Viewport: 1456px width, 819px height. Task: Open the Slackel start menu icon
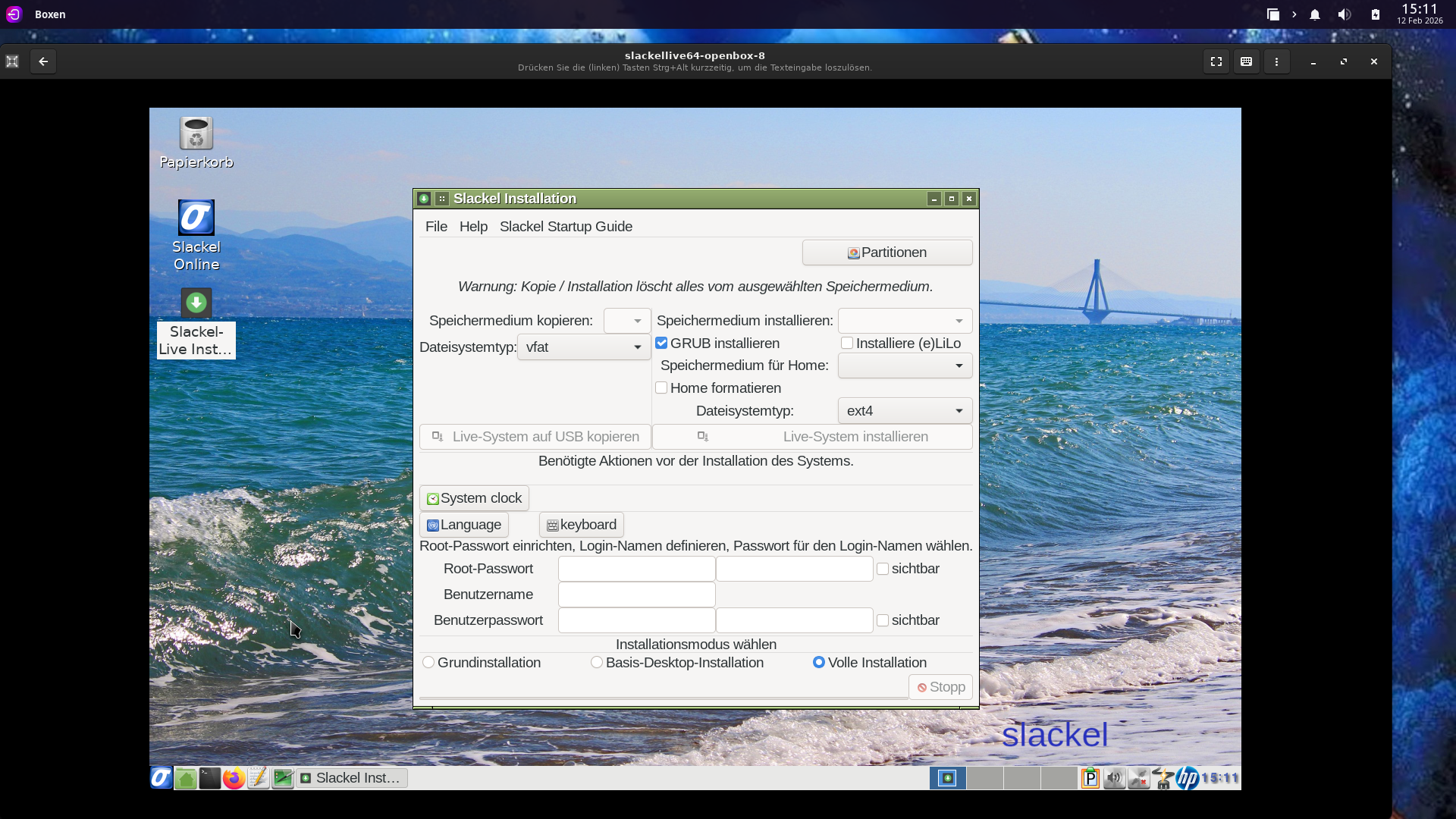click(x=161, y=778)
